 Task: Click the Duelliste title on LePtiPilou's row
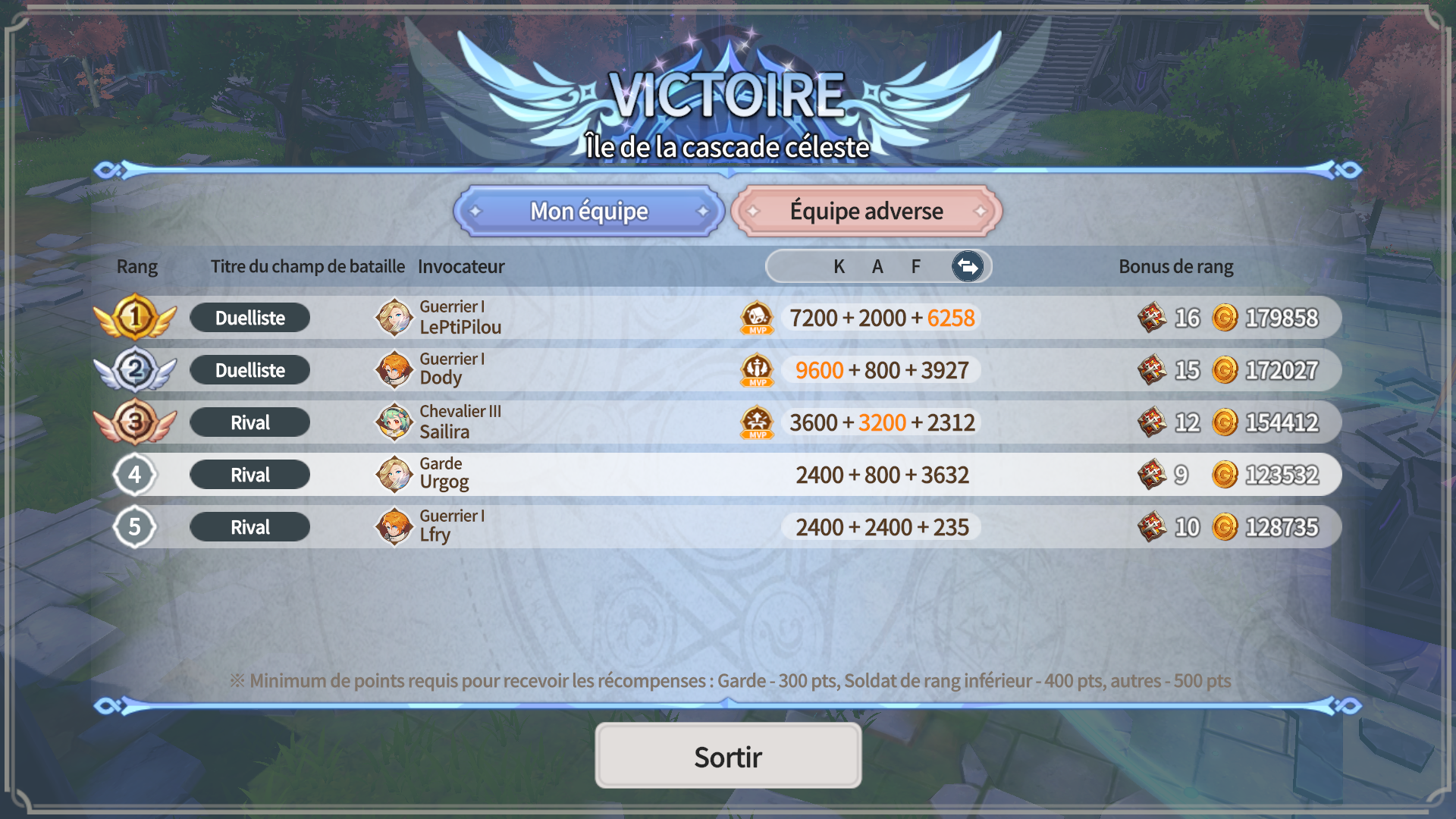click(250, 318)
